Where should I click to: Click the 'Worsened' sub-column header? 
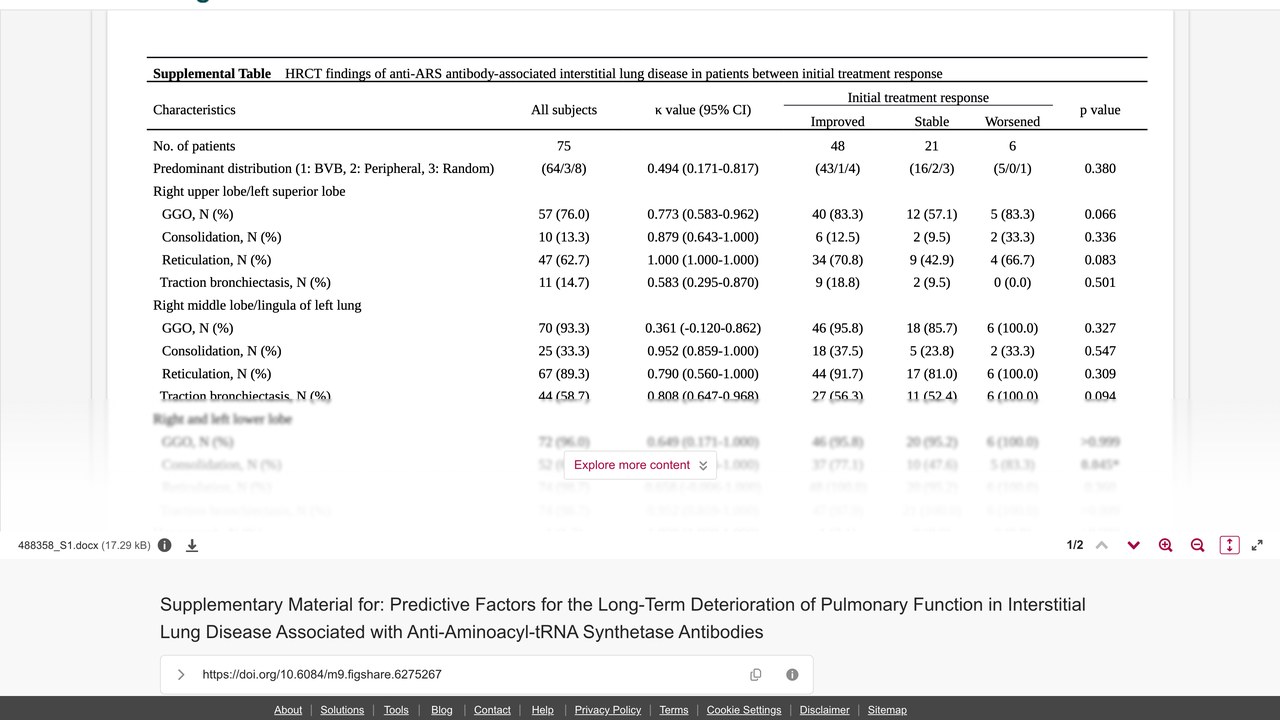click(x=1013, y=122)
